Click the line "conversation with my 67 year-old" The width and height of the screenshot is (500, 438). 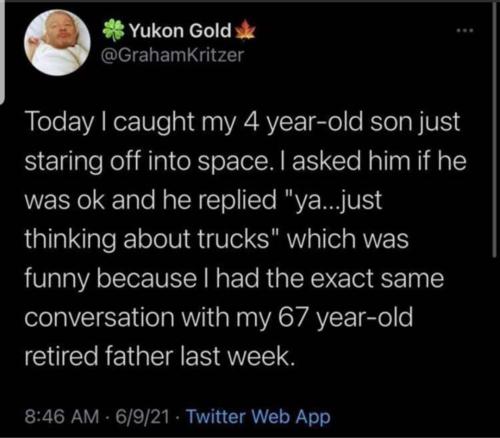pyautogui.click(x=219, y=317)
